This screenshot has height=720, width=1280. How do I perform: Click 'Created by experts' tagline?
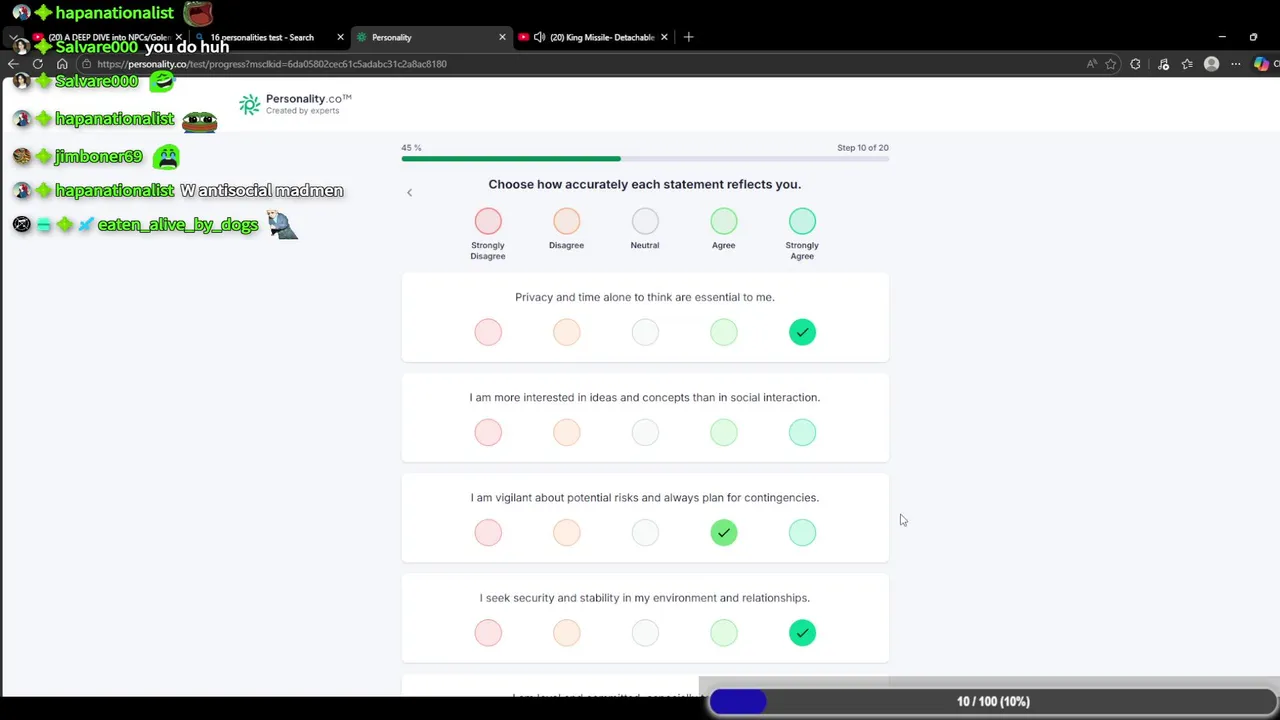coord(302,111)
